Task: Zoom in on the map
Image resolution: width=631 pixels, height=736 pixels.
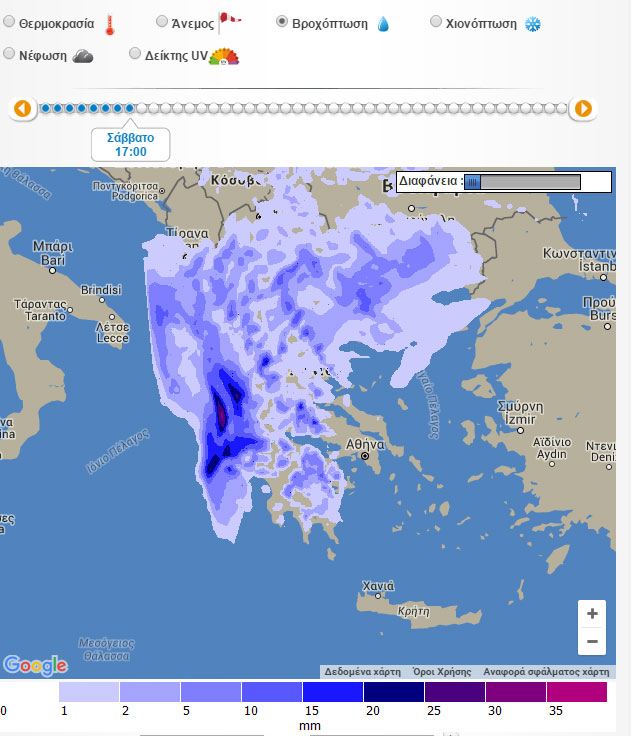Action: coord(592,613)
